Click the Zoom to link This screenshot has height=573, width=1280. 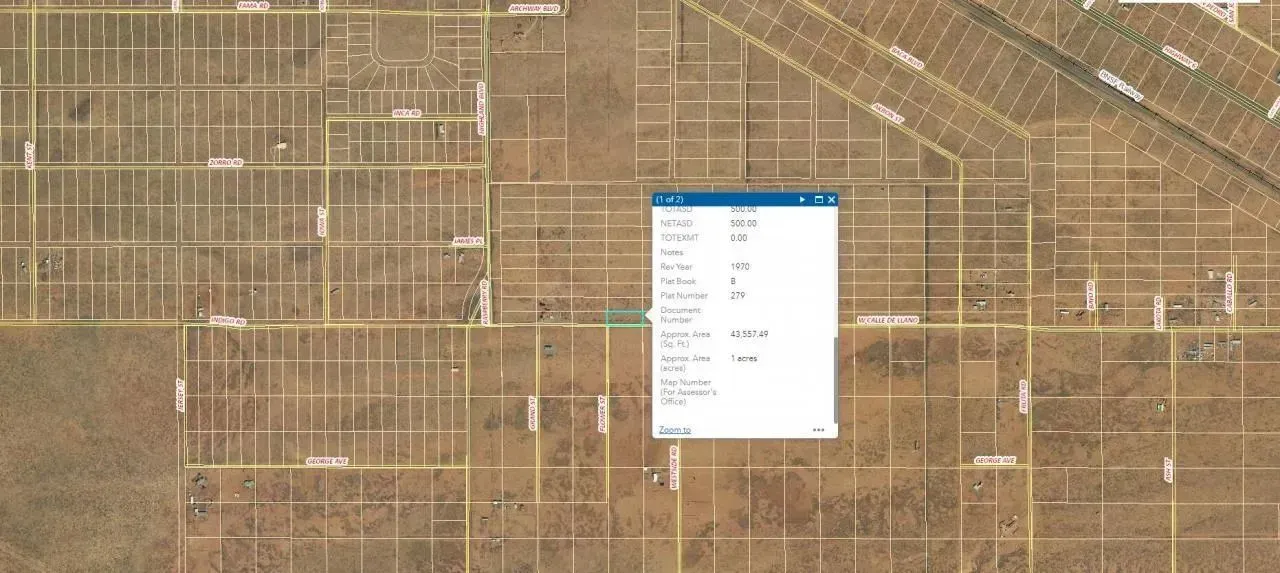pos(674,430)
